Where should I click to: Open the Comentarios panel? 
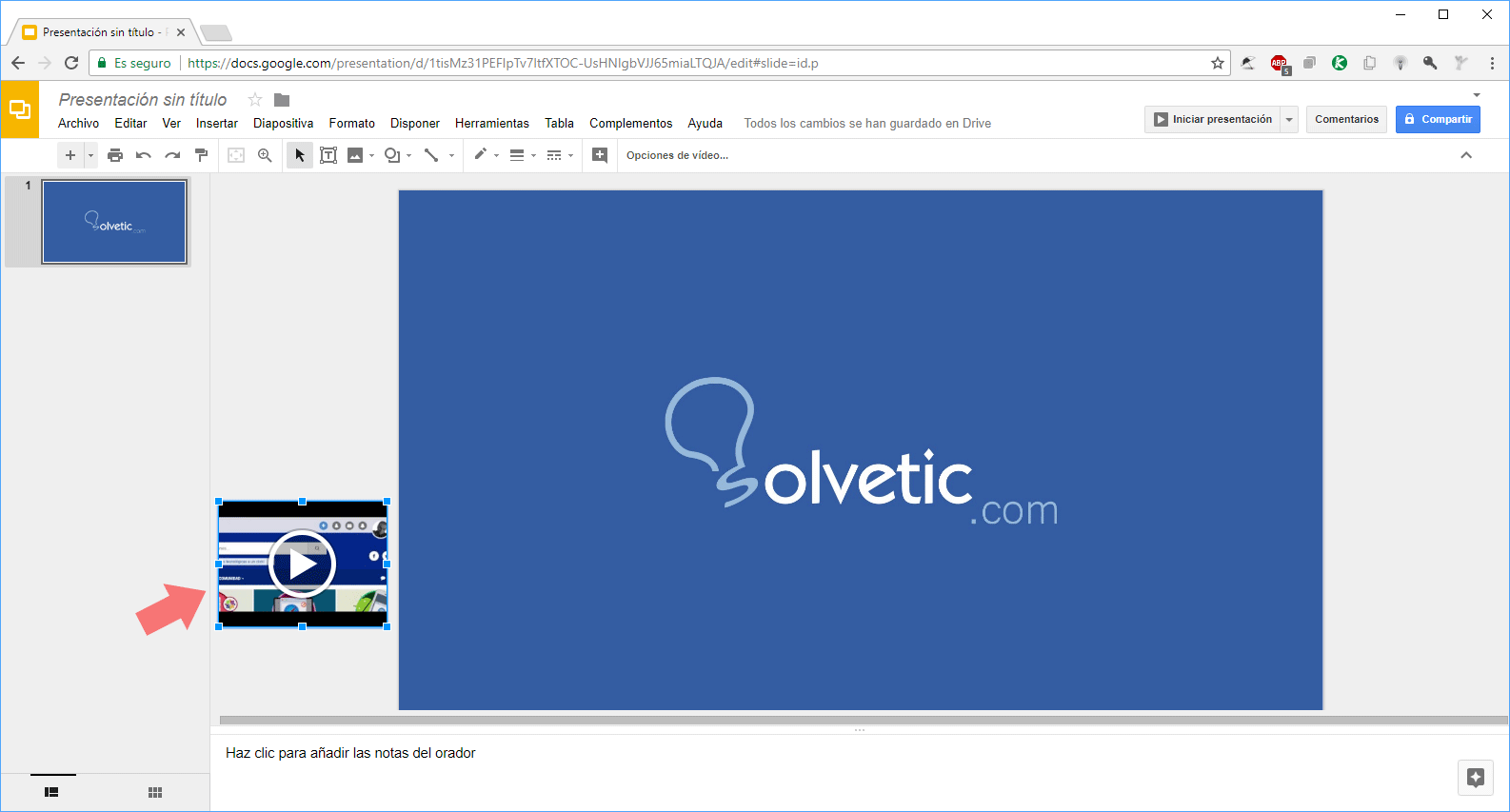coord(1346,119)
